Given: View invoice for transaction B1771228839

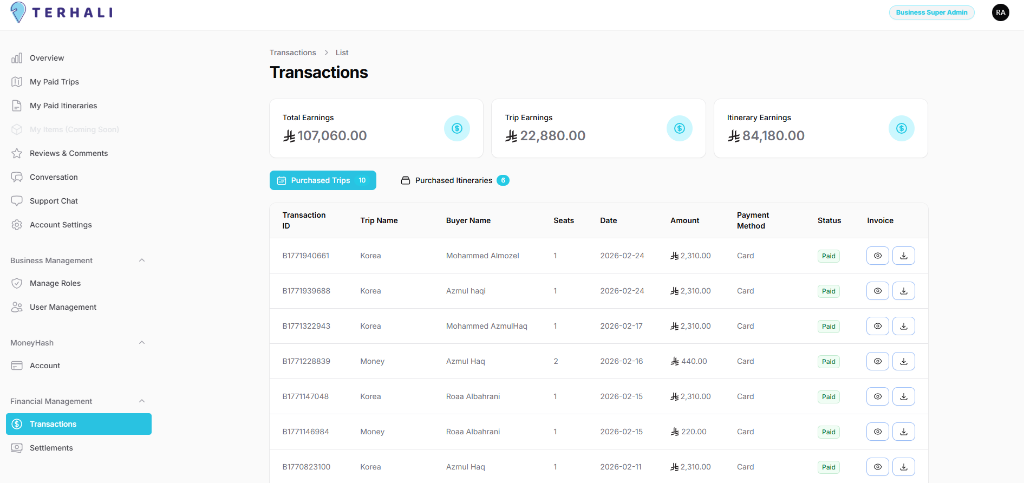Looking at the screenshot, I should [x=878, y=361].
